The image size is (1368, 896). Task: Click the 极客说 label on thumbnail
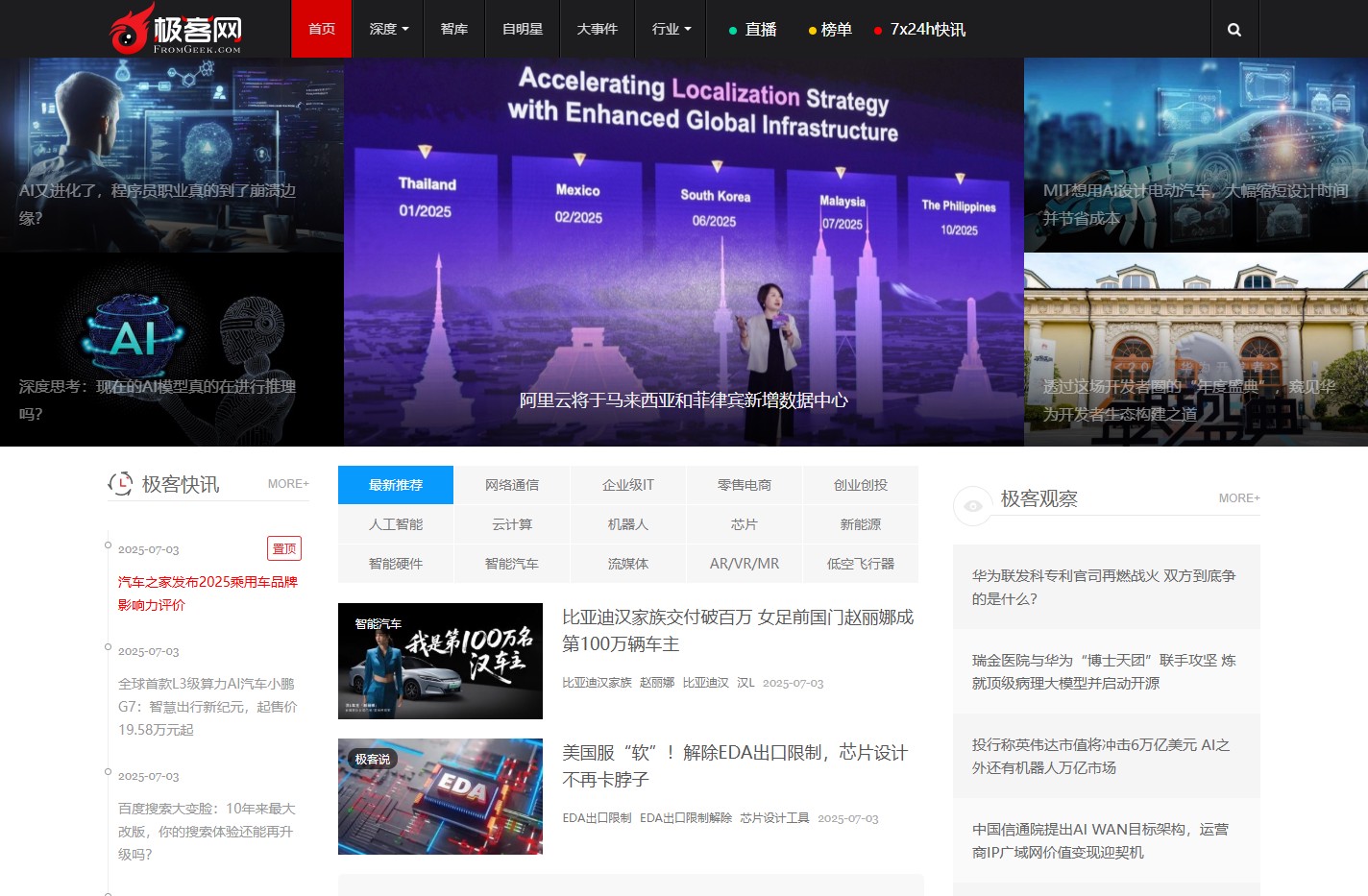click(373, 759)
